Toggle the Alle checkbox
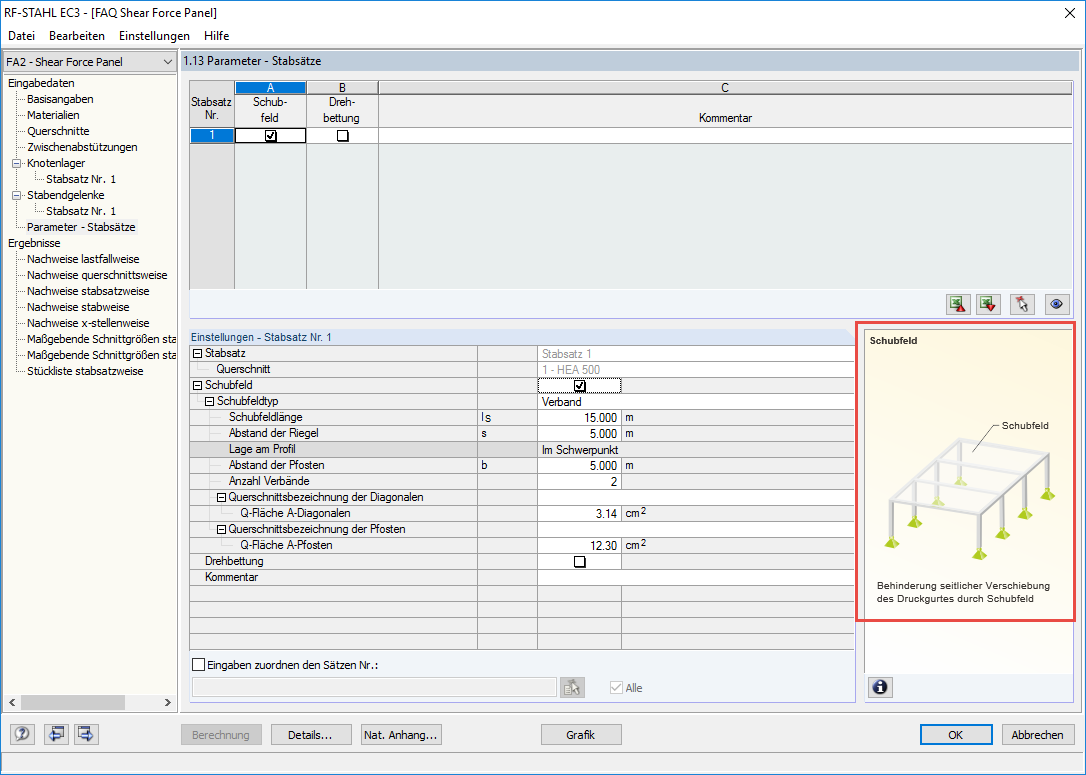The height and width of the screenshot is (775, 1086). tap(616, 688)
